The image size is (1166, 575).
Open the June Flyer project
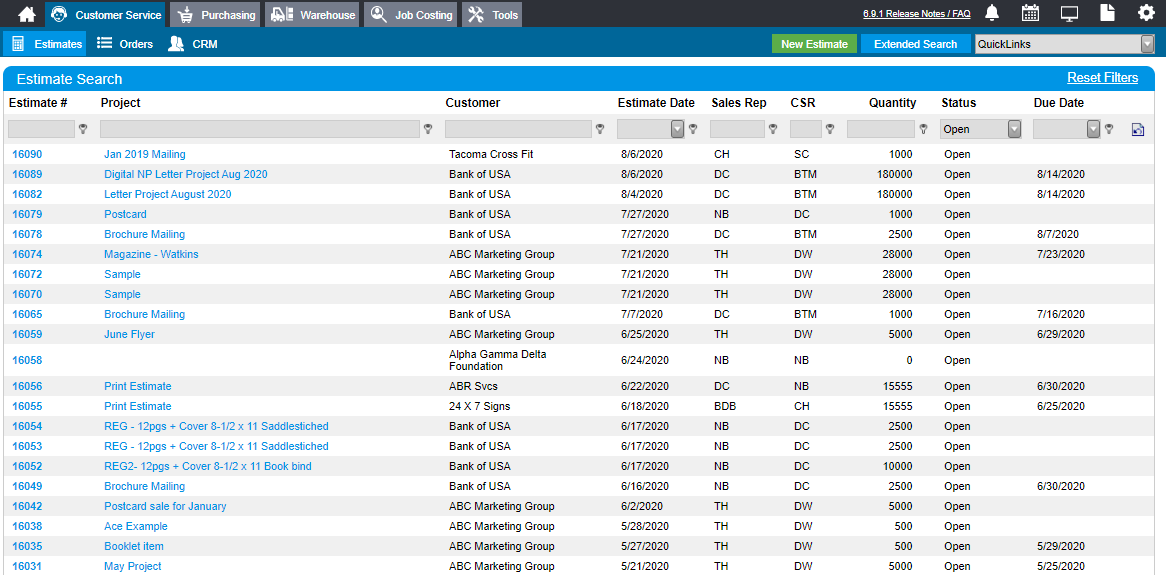(x=129, y=334)
